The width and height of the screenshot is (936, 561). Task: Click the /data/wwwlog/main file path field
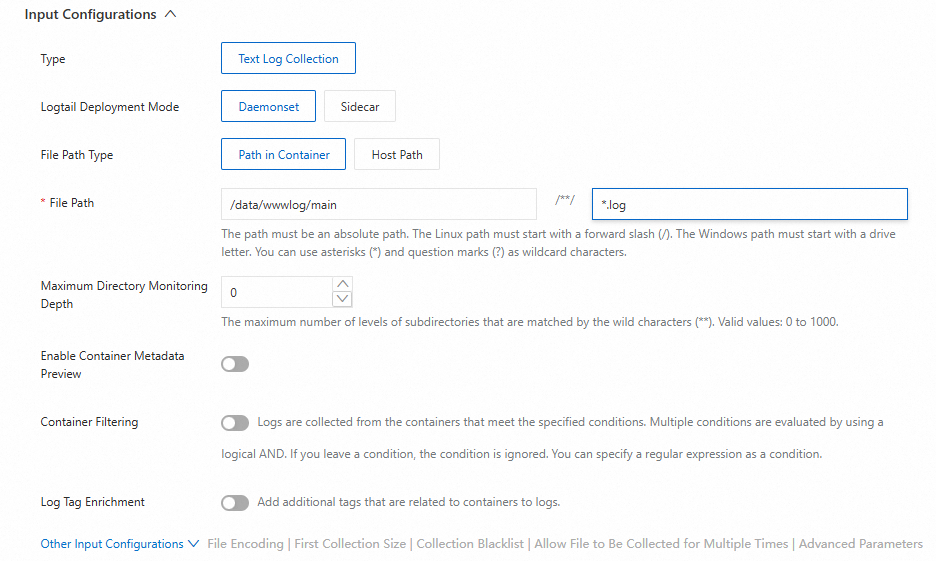(378, 204)
